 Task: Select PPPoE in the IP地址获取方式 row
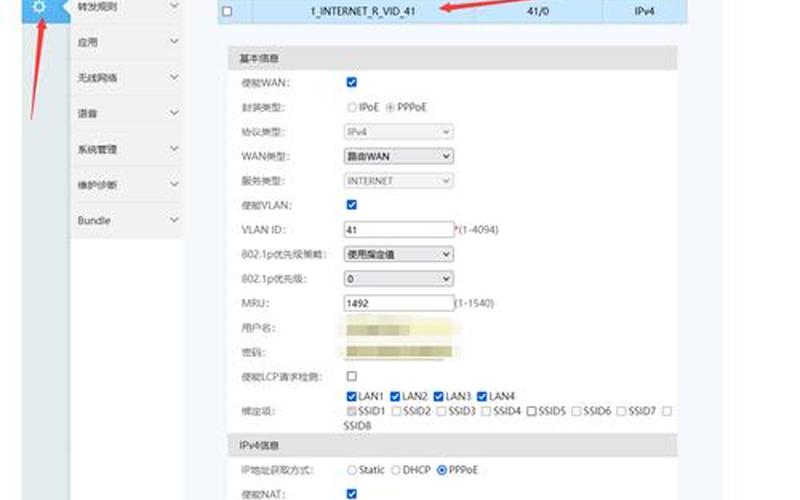tap(442, 470)
